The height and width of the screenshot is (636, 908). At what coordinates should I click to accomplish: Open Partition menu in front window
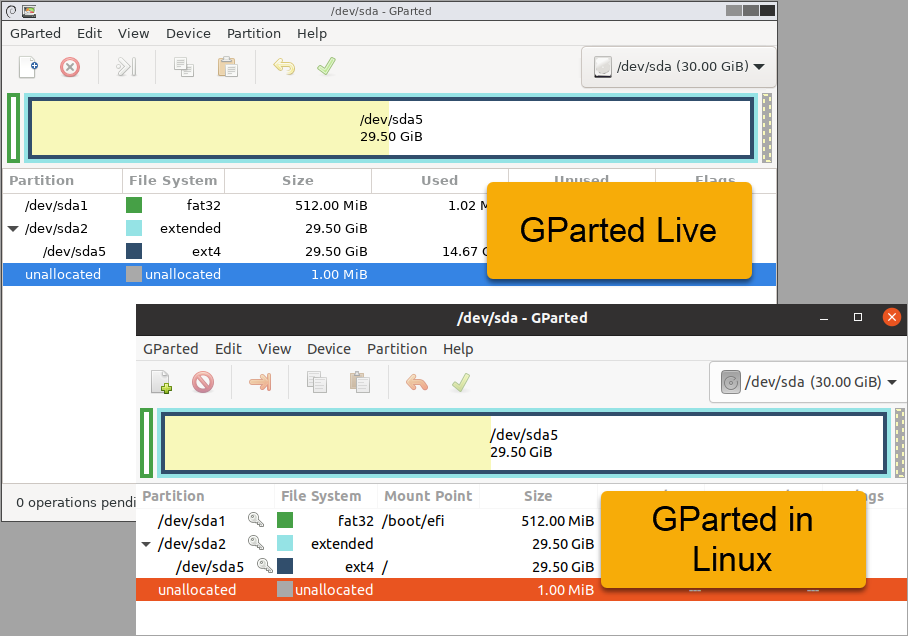397,349
